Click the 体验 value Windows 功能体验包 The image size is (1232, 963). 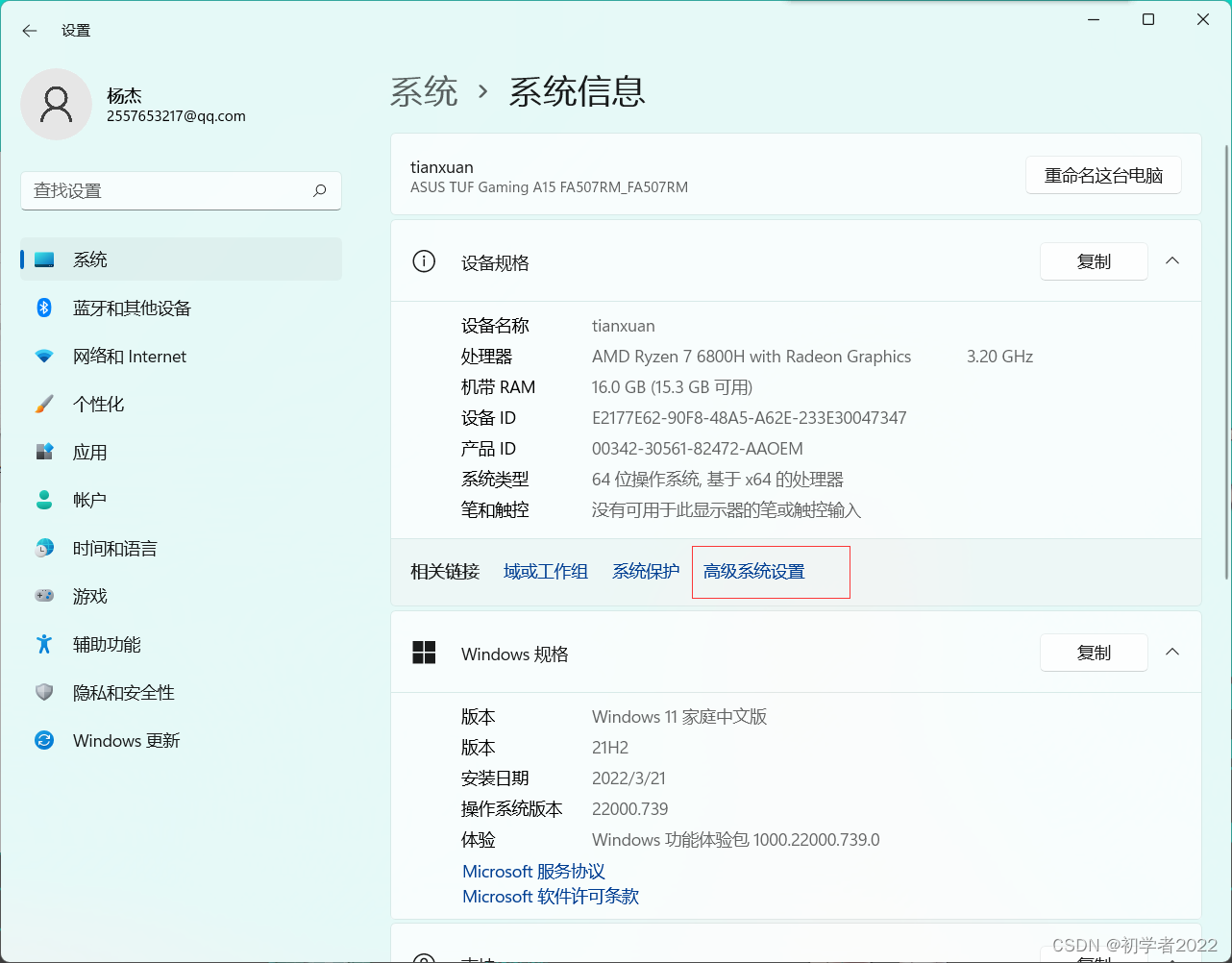(x=736, y=840)
